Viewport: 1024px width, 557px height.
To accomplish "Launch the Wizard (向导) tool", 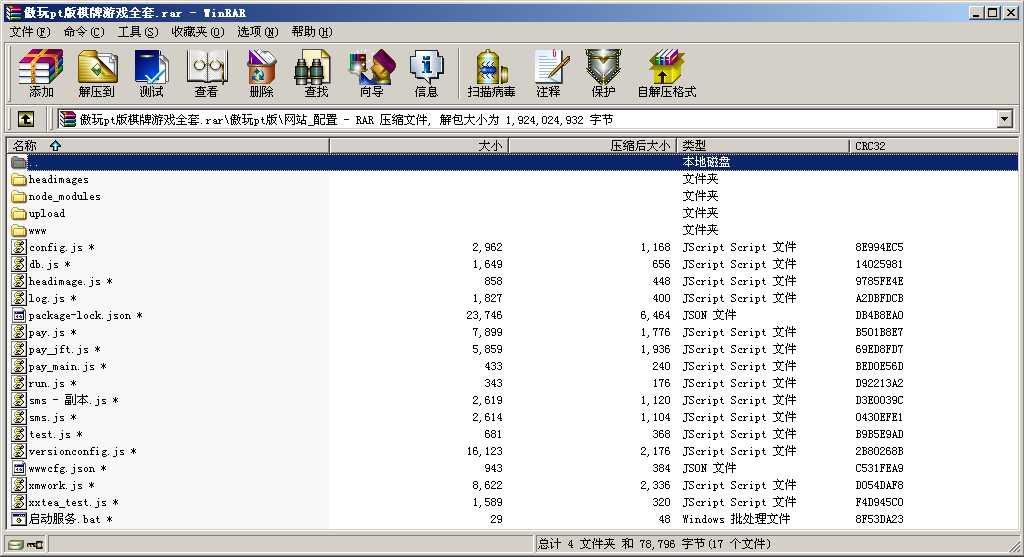I will (x=371, y=72).
